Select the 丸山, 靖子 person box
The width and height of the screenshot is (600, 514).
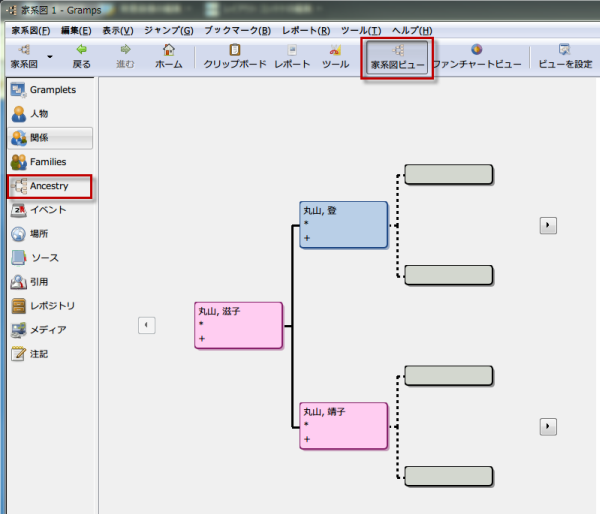(343, 426)
